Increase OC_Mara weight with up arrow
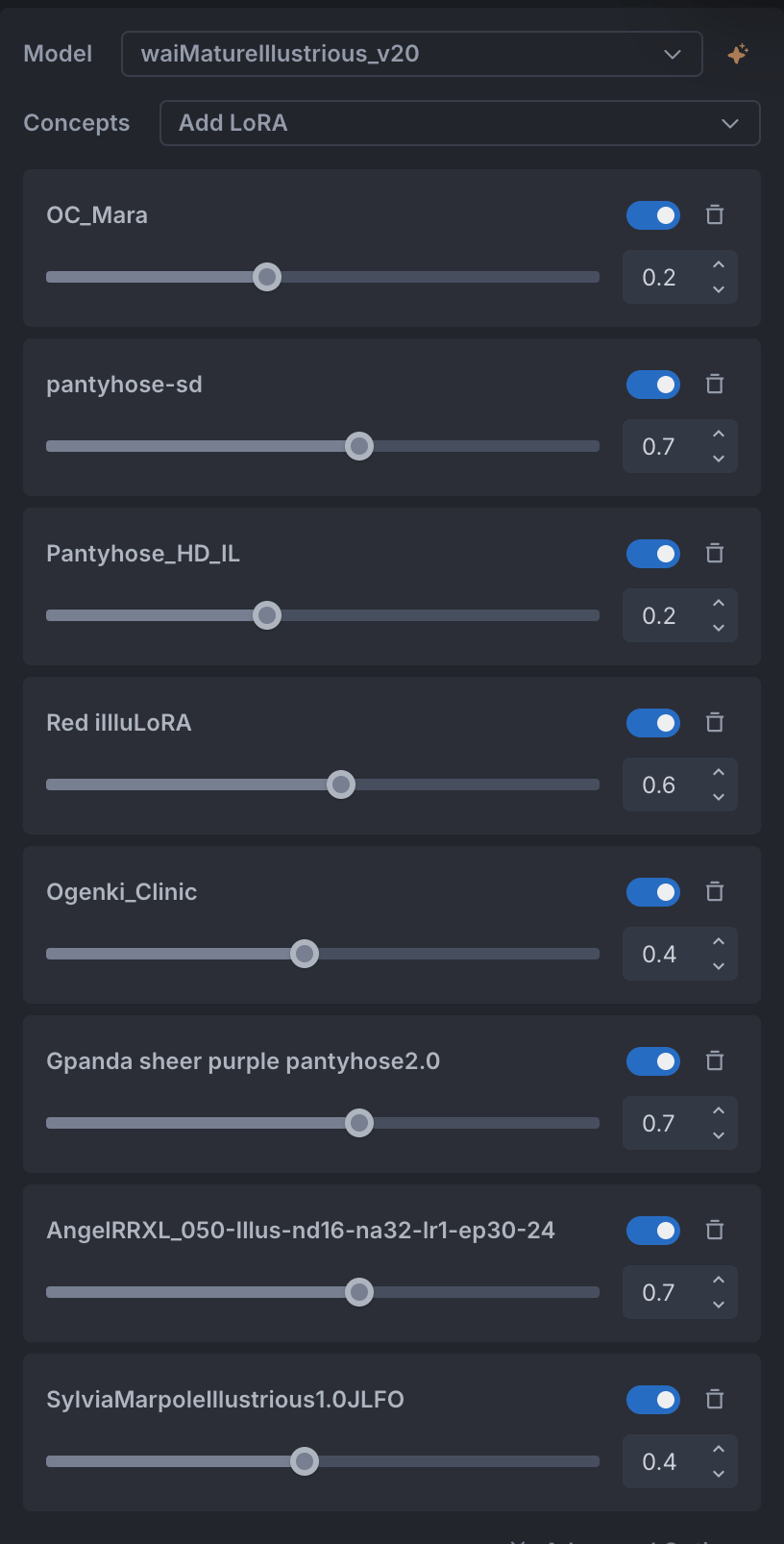Screen dimensions: 784x1544 click(x=719, y=264)
